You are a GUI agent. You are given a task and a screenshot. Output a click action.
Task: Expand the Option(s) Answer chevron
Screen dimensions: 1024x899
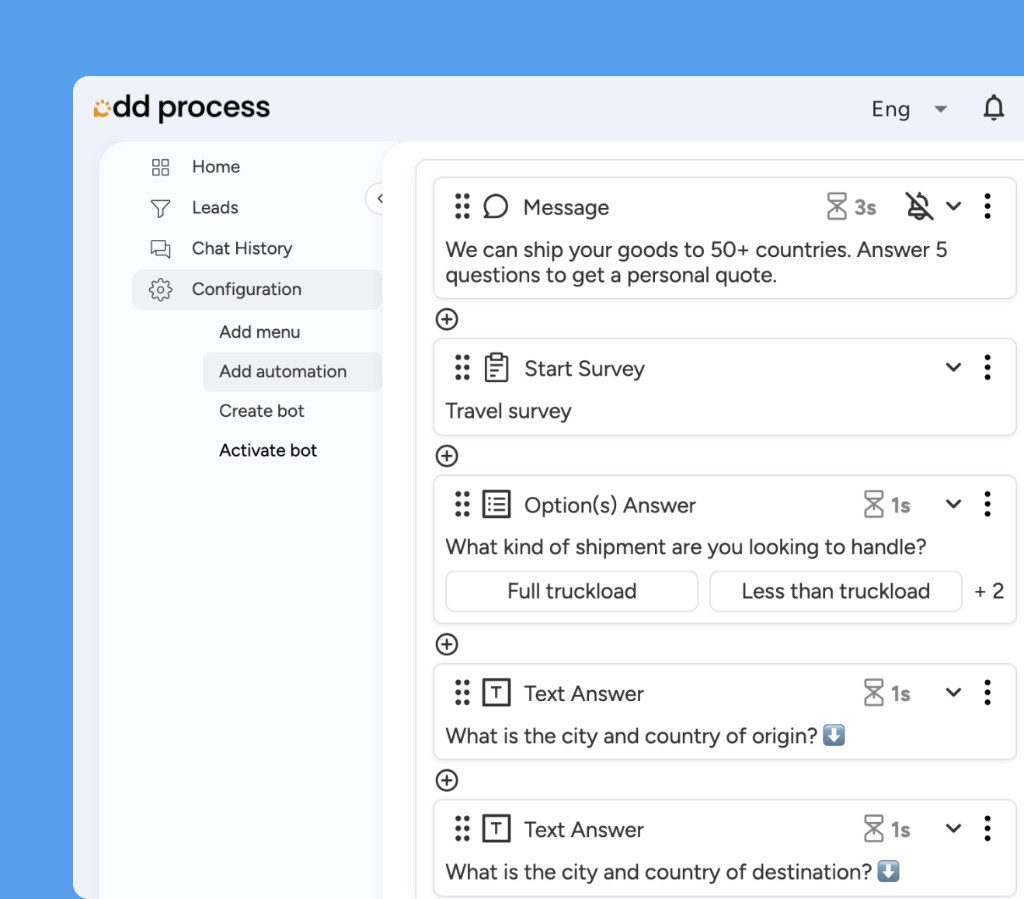point(953,504)
